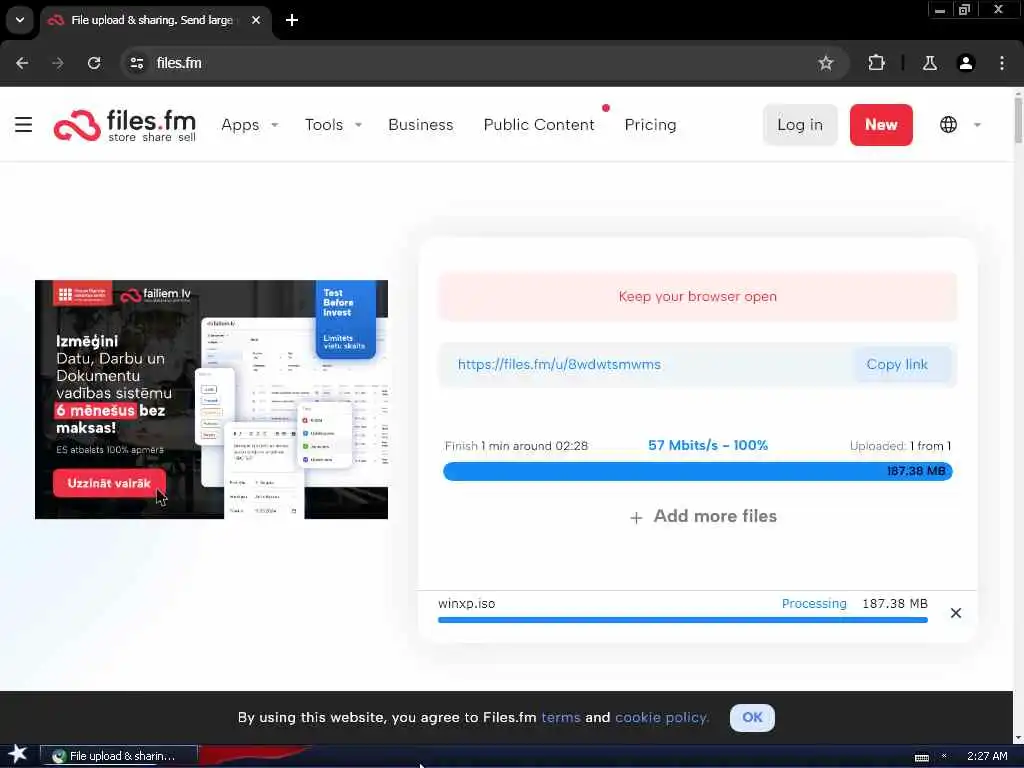Click the Processing status text

pyautogui.click(x=814, y=603)
